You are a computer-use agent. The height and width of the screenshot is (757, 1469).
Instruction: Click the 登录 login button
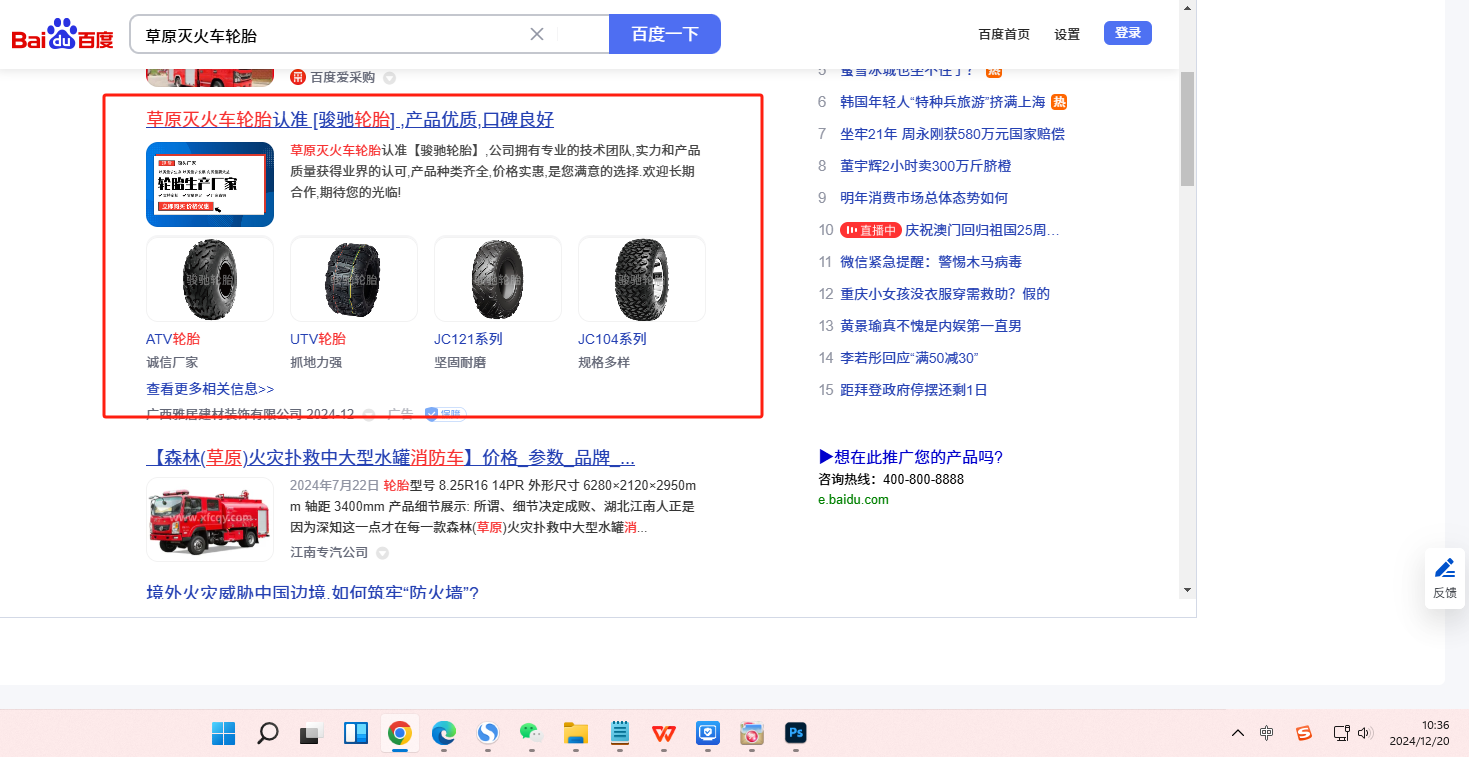click(1127, 33)
